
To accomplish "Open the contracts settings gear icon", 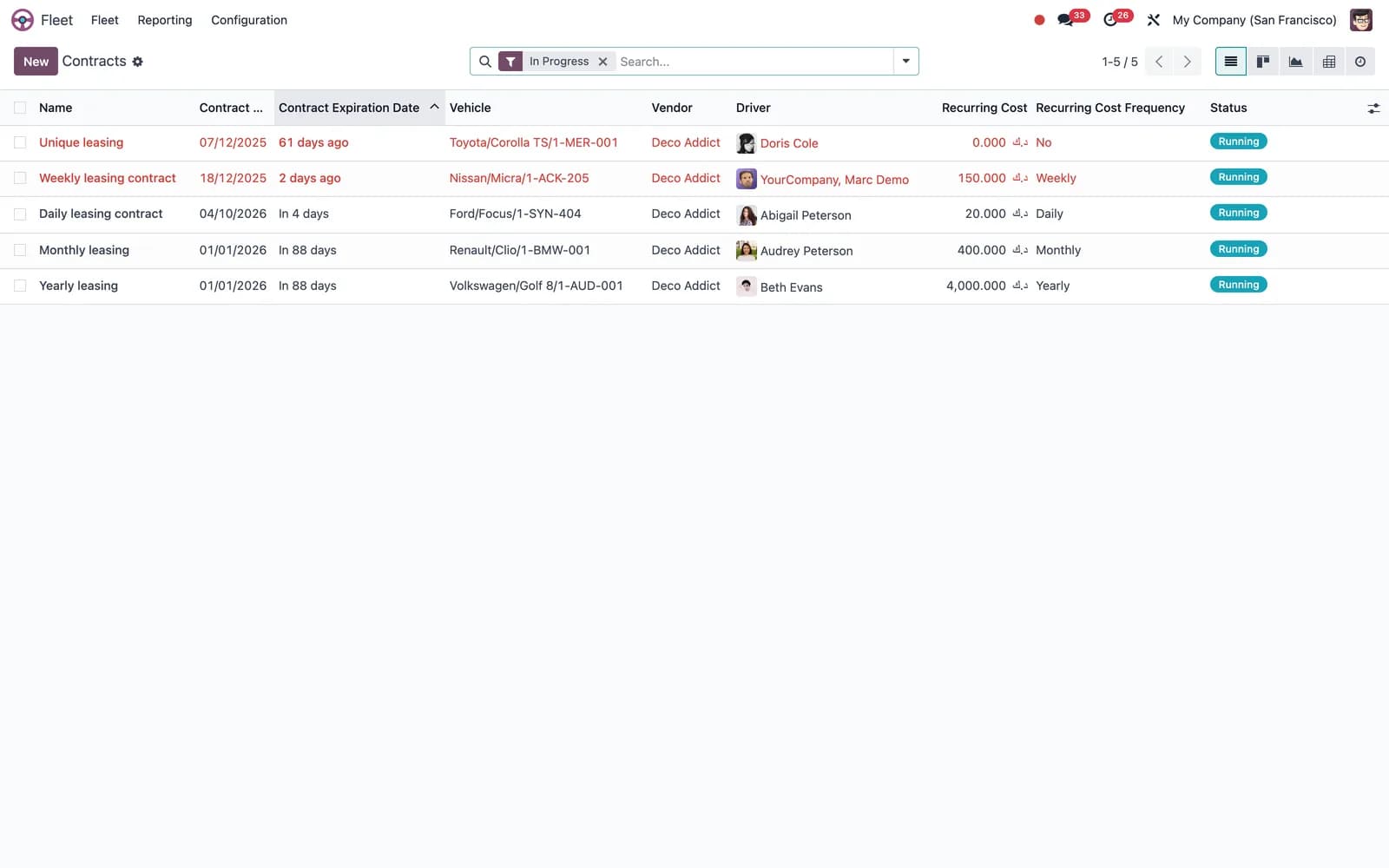I will (x=138, y=62).
